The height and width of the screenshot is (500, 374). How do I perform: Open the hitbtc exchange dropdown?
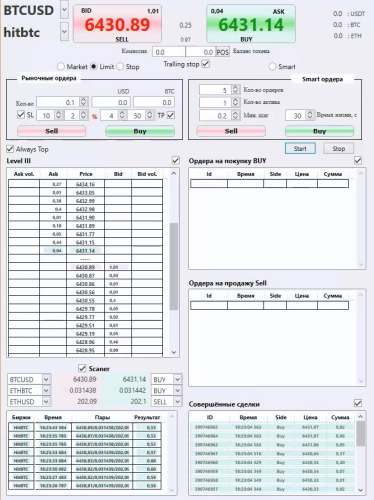coord(64,32)
